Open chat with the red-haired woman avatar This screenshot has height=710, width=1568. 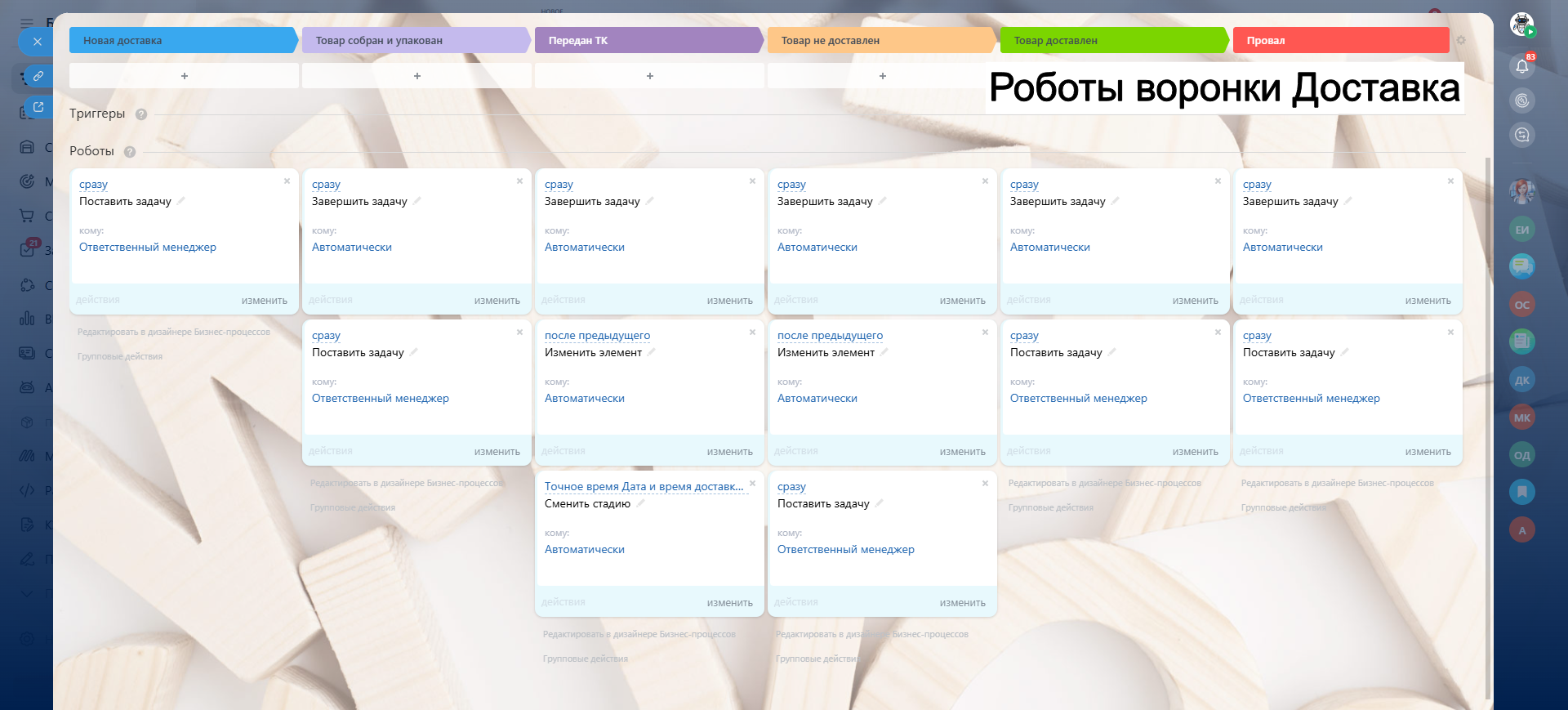(1522, 192)
